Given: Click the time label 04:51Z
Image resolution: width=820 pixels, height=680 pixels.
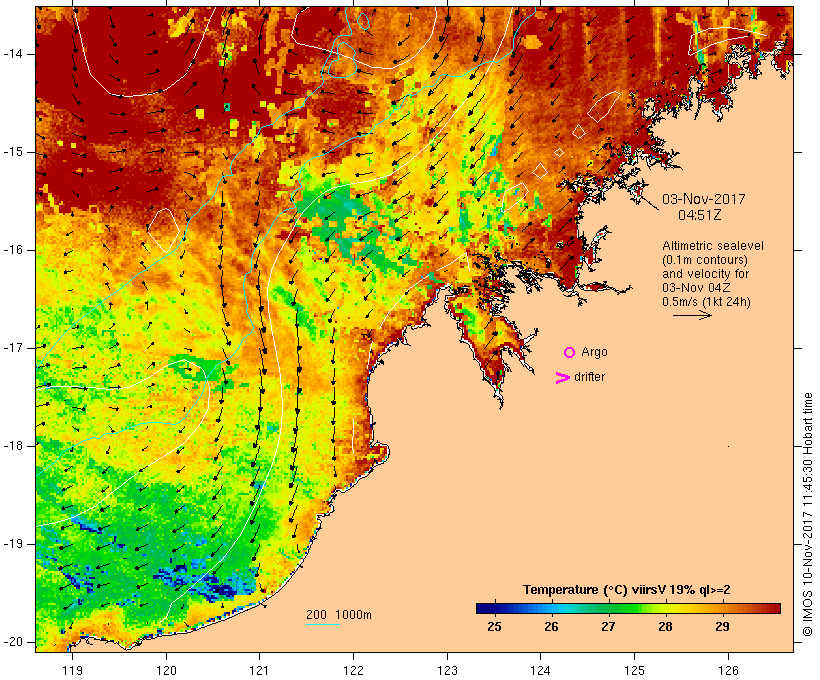Looking at the screenshot, I should (x=700, y=215).
